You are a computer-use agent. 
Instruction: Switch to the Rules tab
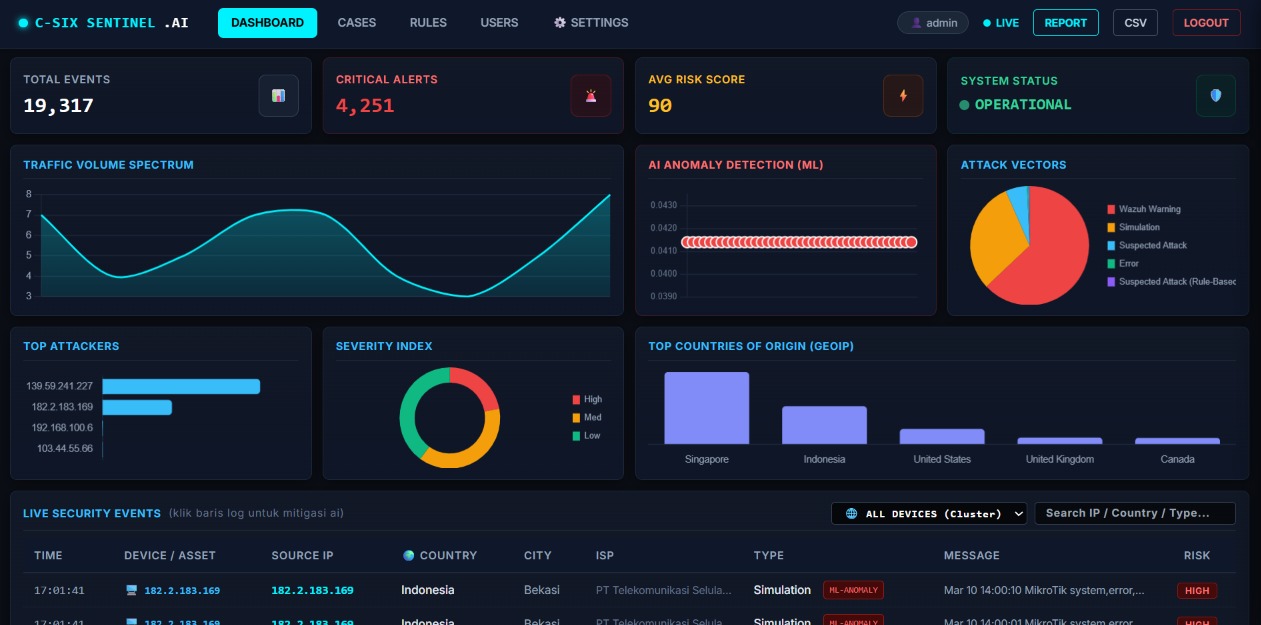coord(428,22)
